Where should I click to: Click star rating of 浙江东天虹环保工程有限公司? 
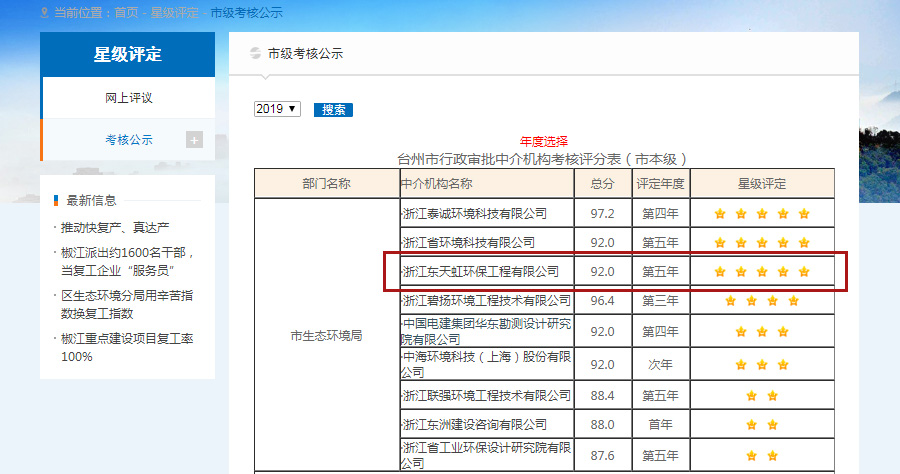point(762,272)
